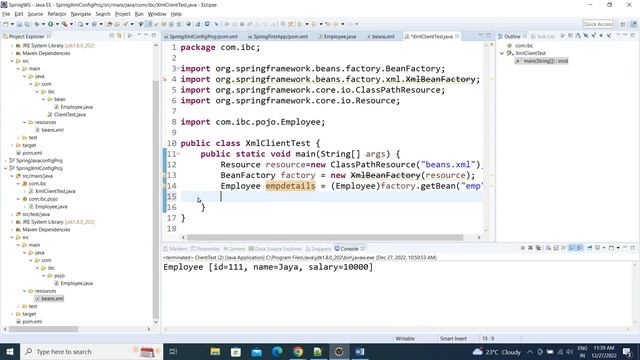Click Collapse All in Project Explorer
Viewport: 640px width, 360px height.
tap(112, 36)
